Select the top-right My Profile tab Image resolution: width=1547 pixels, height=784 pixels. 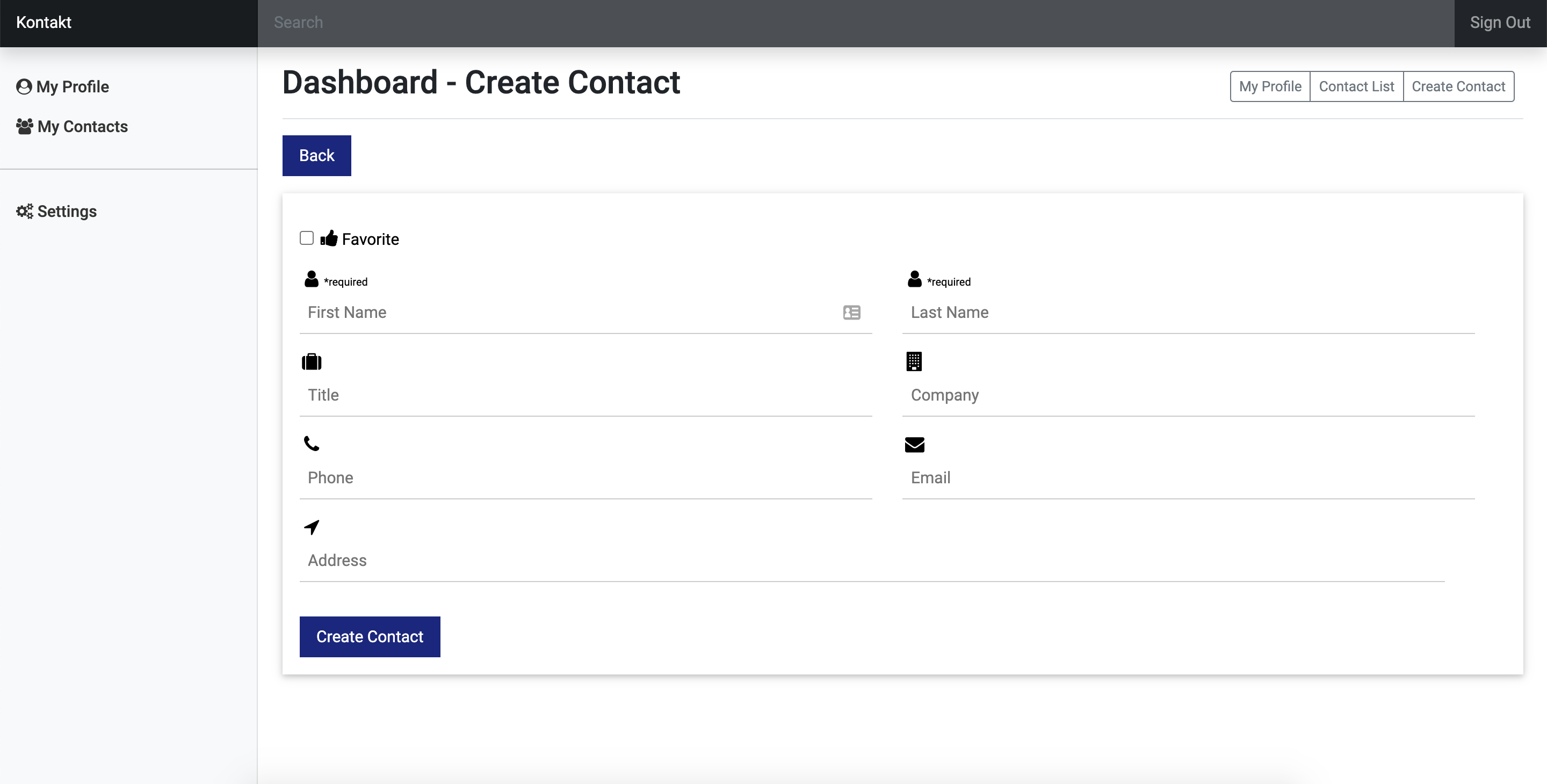pyautogui.click(x=1269, y=86)
